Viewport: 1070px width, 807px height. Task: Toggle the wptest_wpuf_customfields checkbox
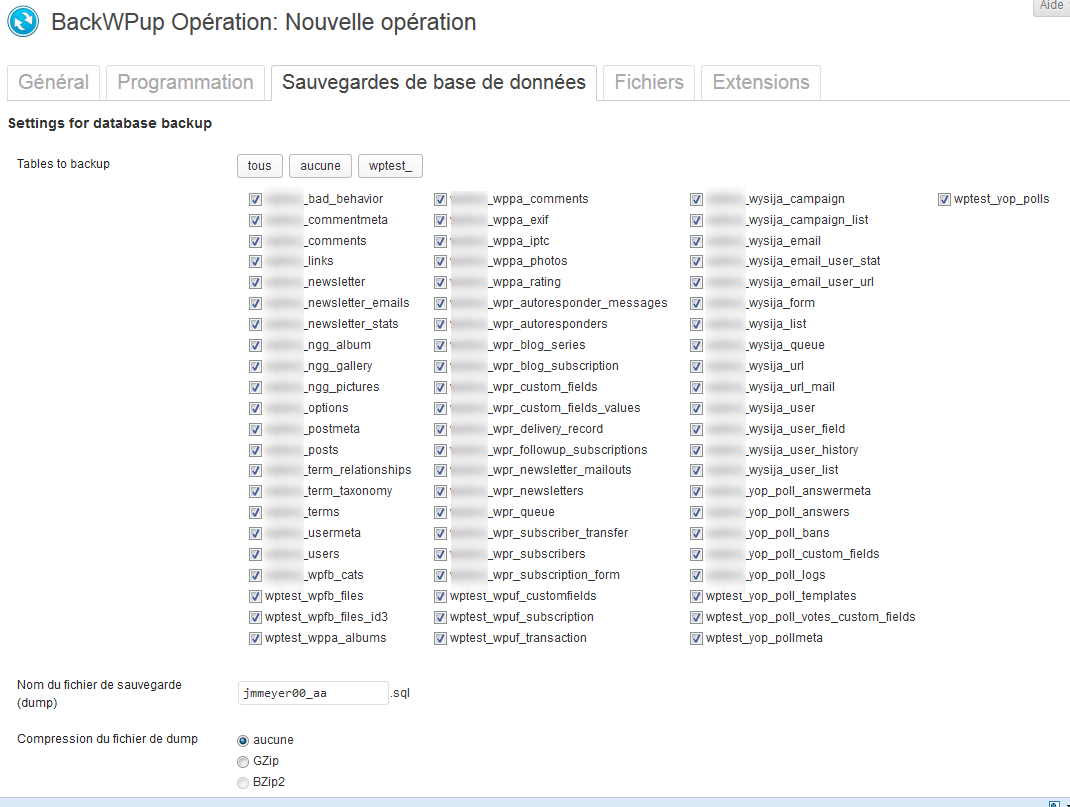[440, 597]
